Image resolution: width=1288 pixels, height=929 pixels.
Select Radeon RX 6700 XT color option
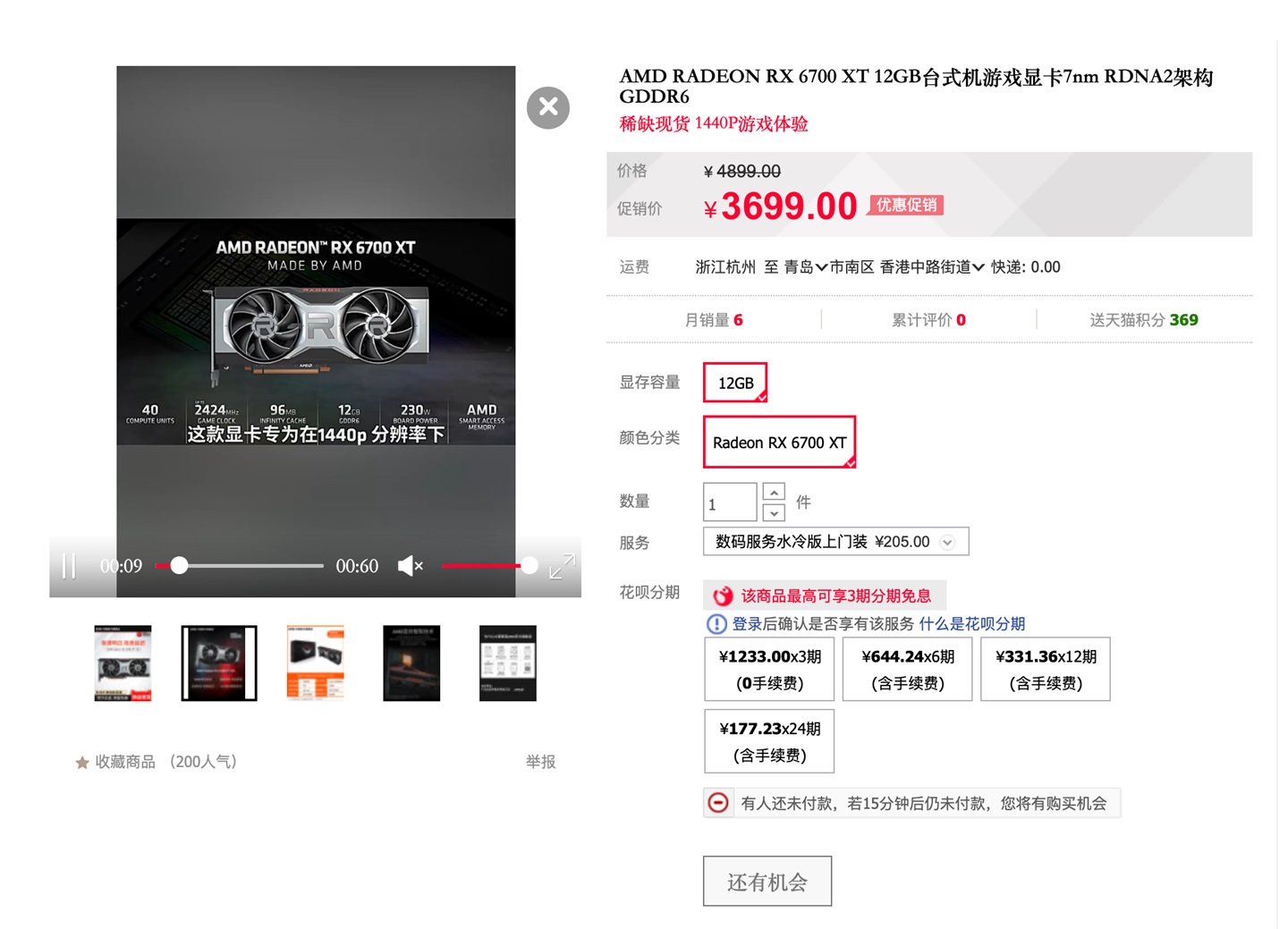[x=779, y=443]
